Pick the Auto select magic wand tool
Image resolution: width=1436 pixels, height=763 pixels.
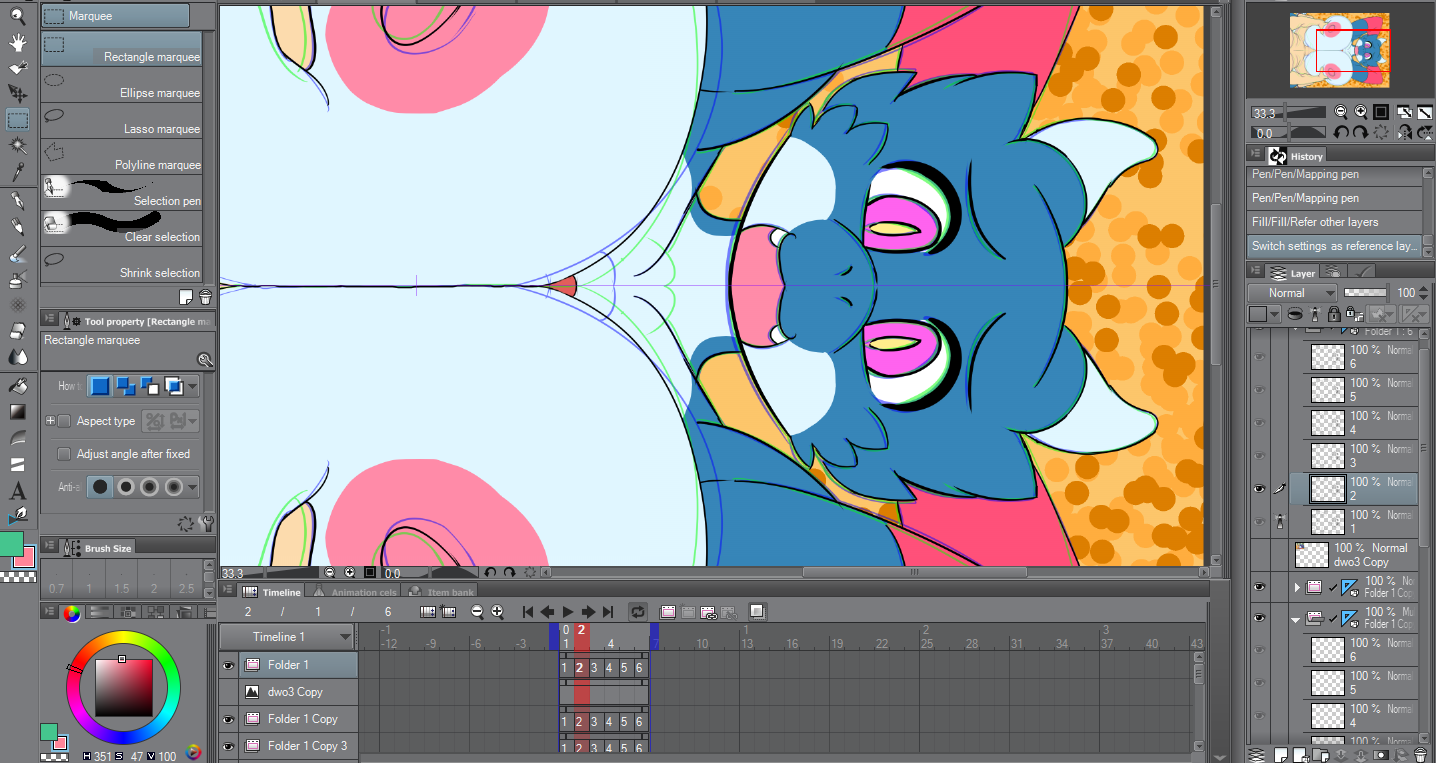coord(17,146)
